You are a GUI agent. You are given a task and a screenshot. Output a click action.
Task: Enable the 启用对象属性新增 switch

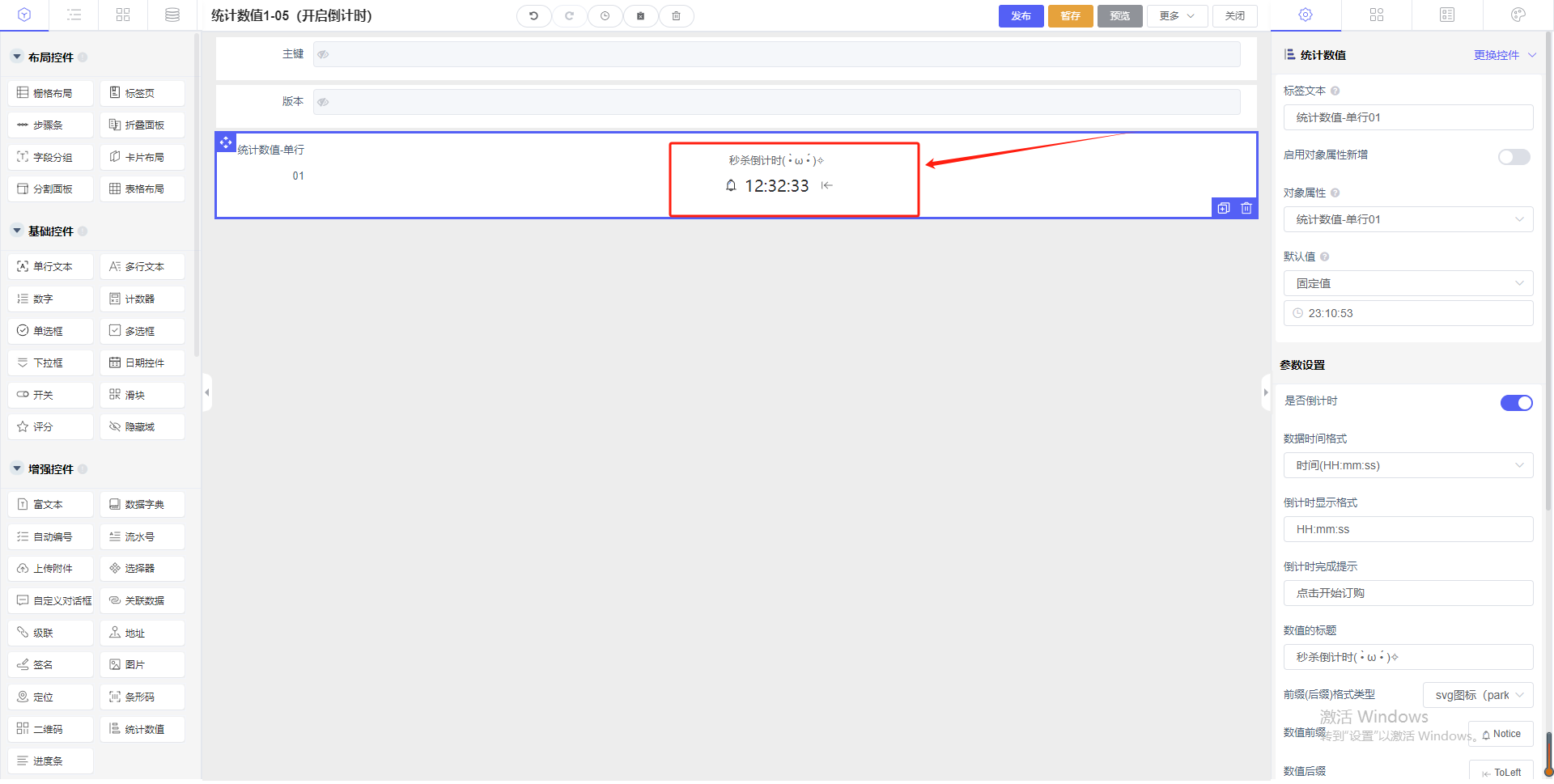tap(1514, 157)
